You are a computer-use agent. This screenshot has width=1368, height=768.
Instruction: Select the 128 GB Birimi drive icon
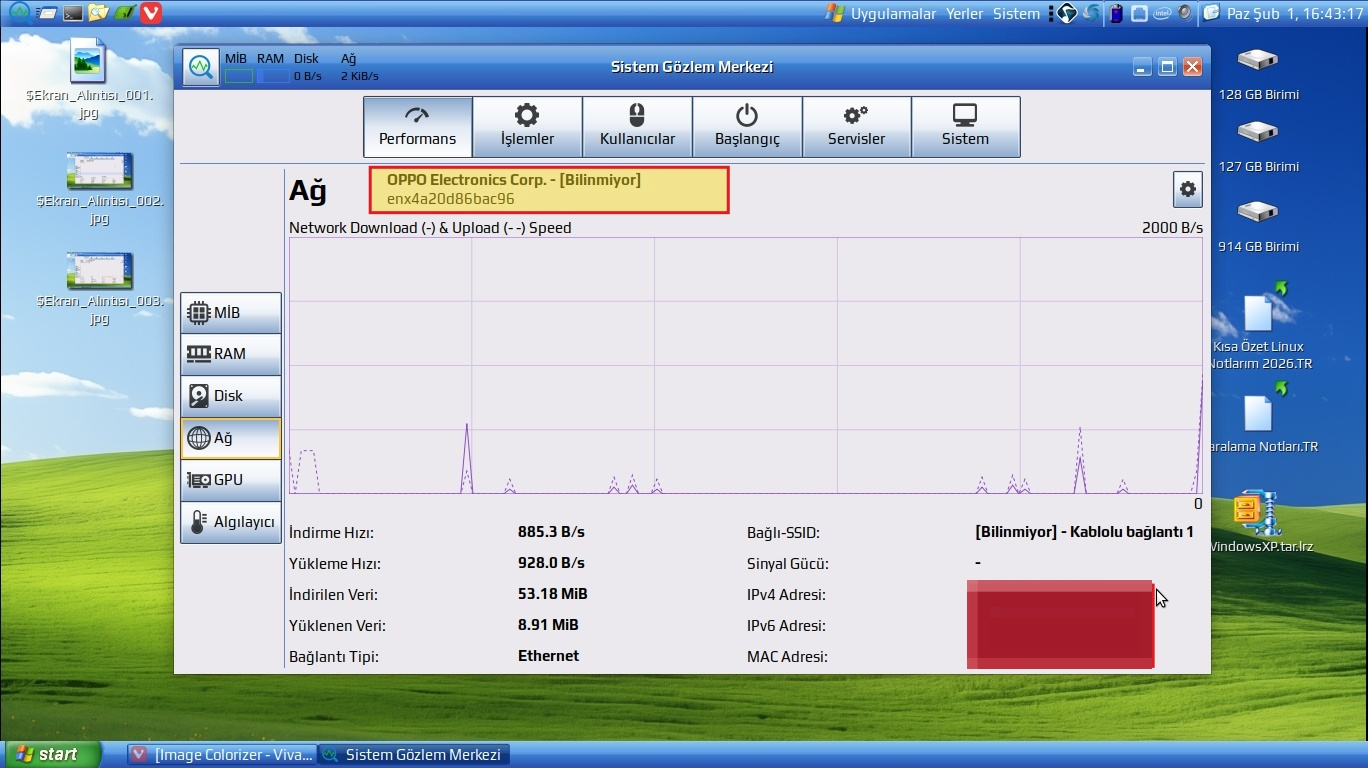point(1258,73)
